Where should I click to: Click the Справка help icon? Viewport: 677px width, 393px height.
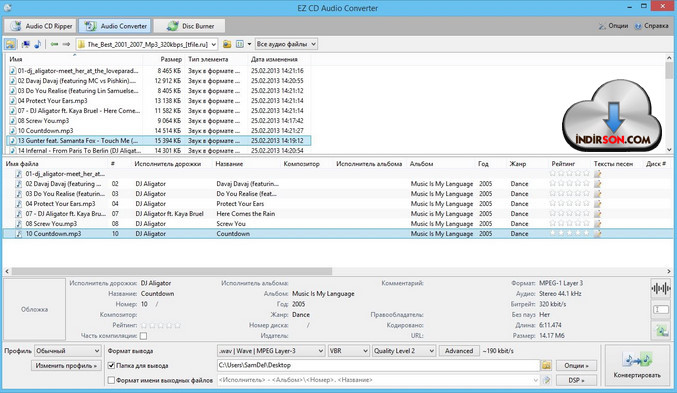coord(638,26)
